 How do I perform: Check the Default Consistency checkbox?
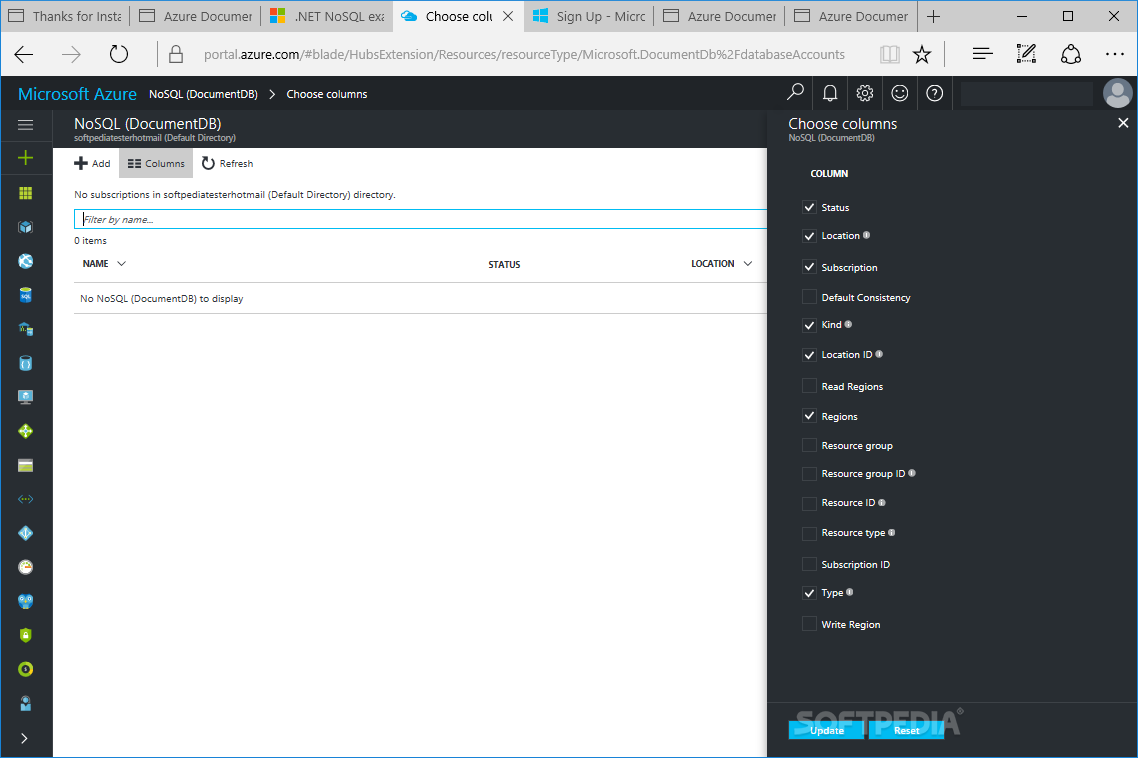coord(809,297)
